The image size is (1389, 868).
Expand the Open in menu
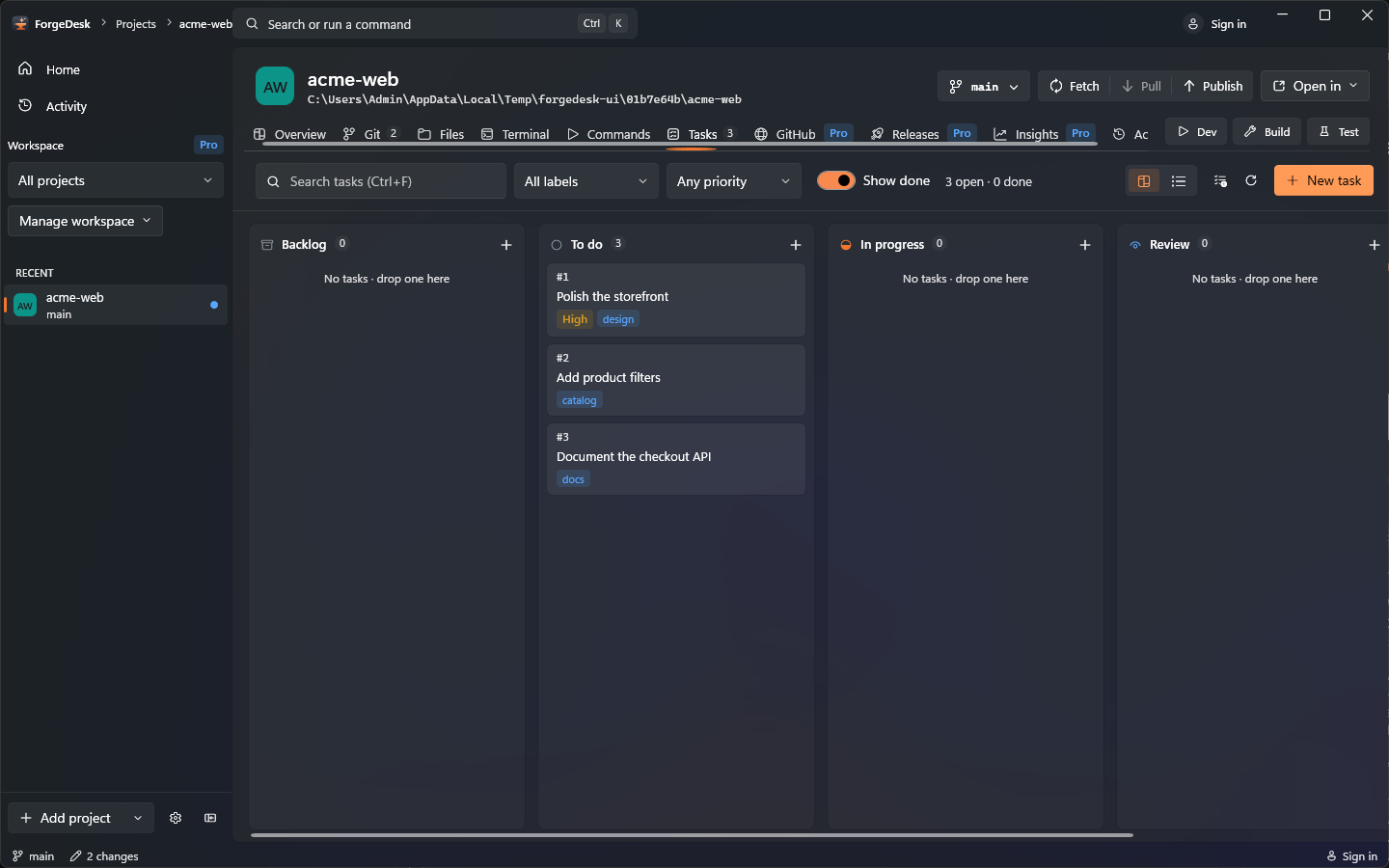click(1315, 86)
